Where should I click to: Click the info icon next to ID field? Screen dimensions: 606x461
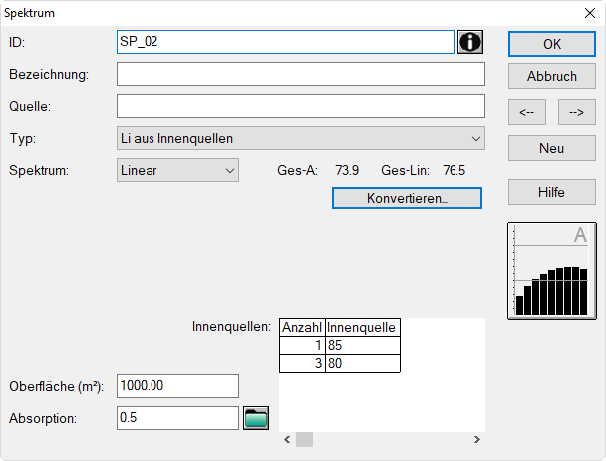click(x=470, y=42)
